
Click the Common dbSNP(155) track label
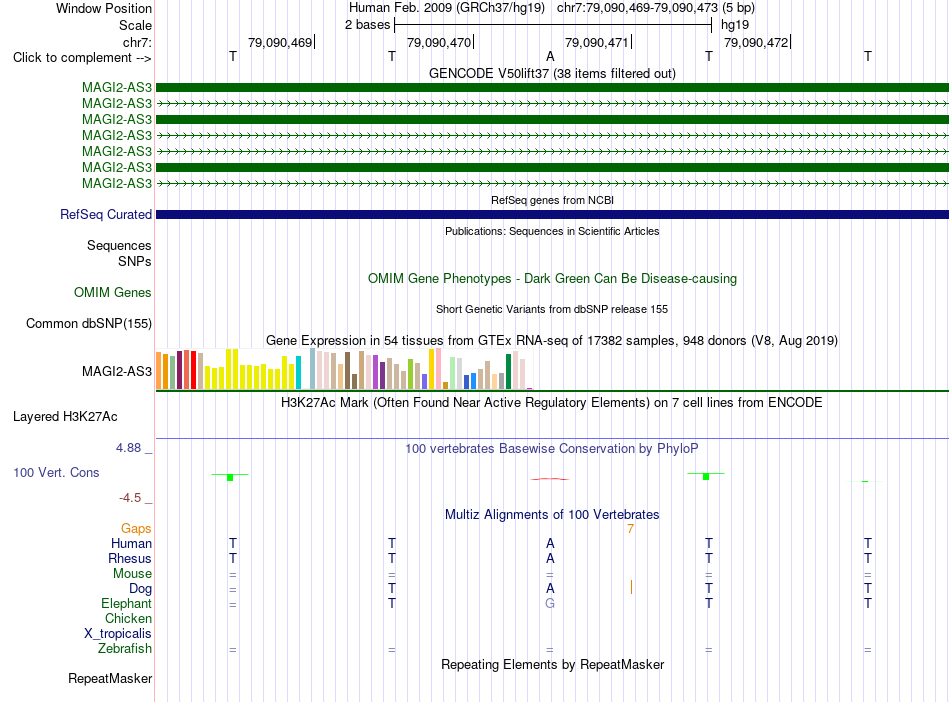89,323
